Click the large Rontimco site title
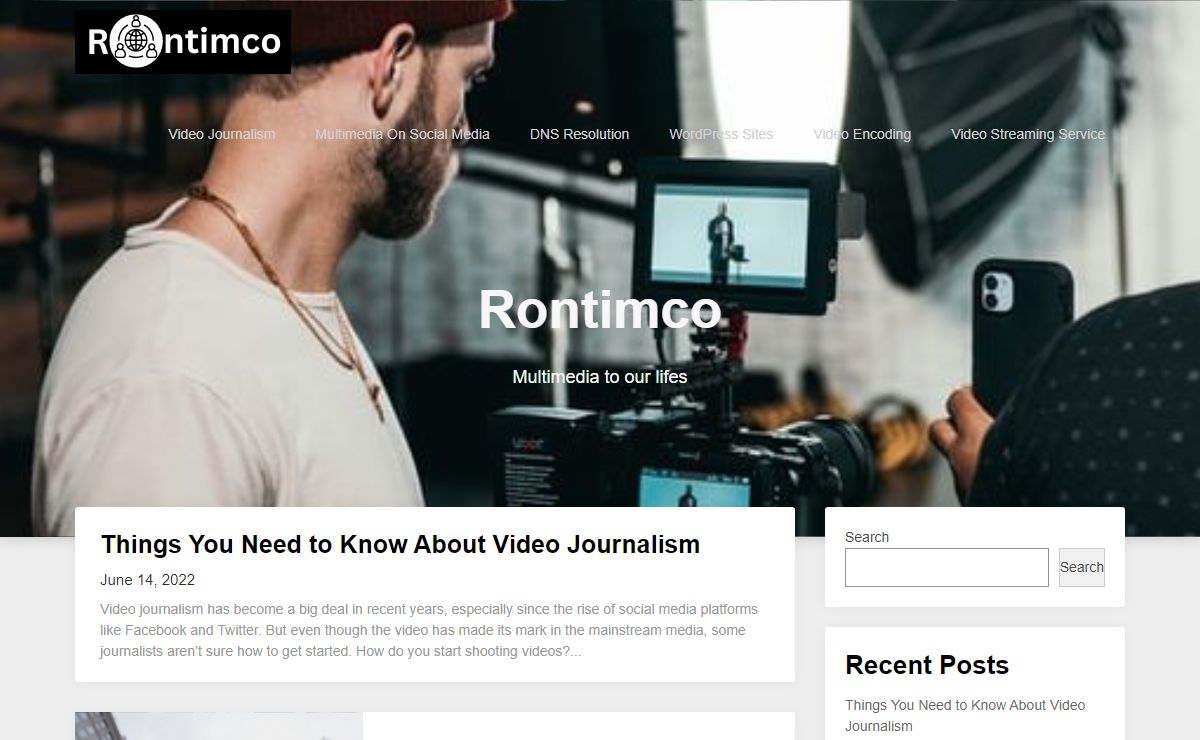 (x=600, y=309)
